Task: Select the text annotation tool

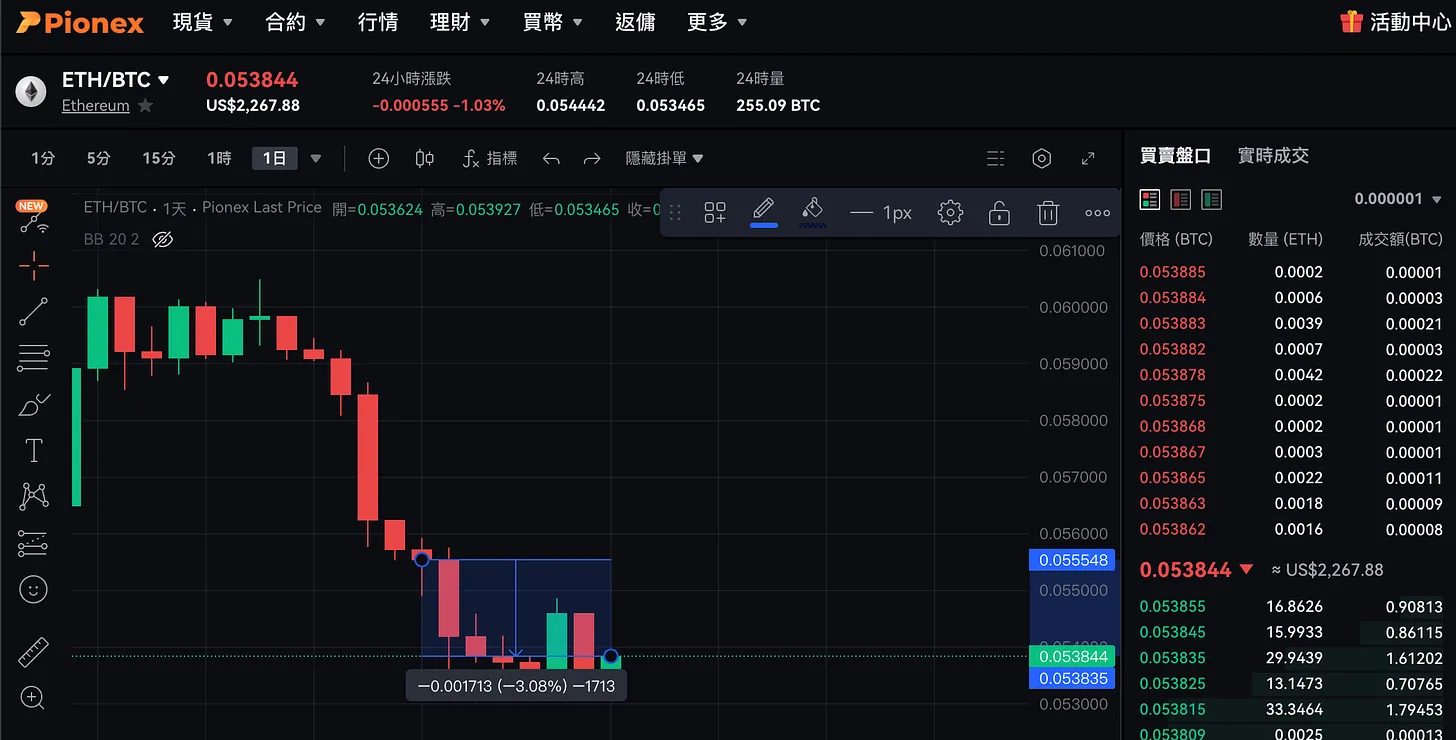Action: click(x=33, y=450)
